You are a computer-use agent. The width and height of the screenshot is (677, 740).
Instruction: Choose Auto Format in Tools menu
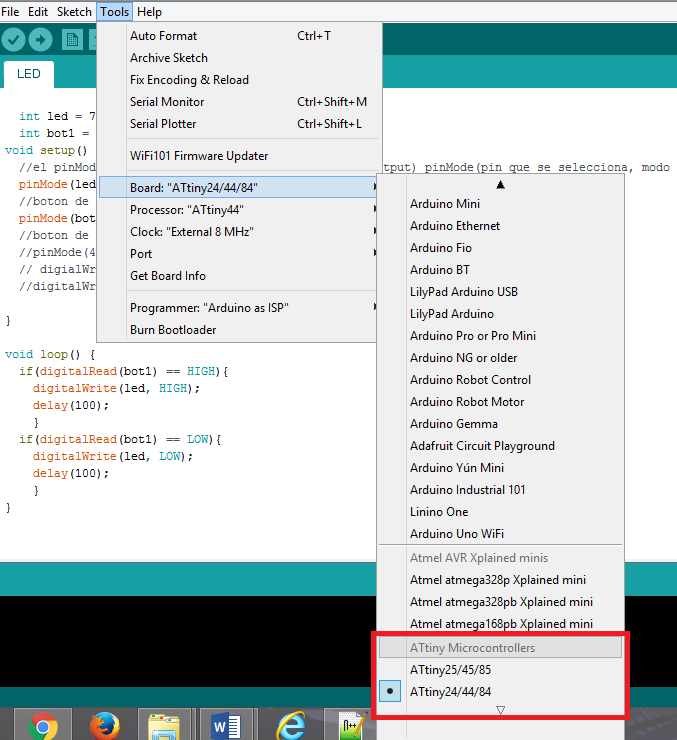[x=238, y=36]
